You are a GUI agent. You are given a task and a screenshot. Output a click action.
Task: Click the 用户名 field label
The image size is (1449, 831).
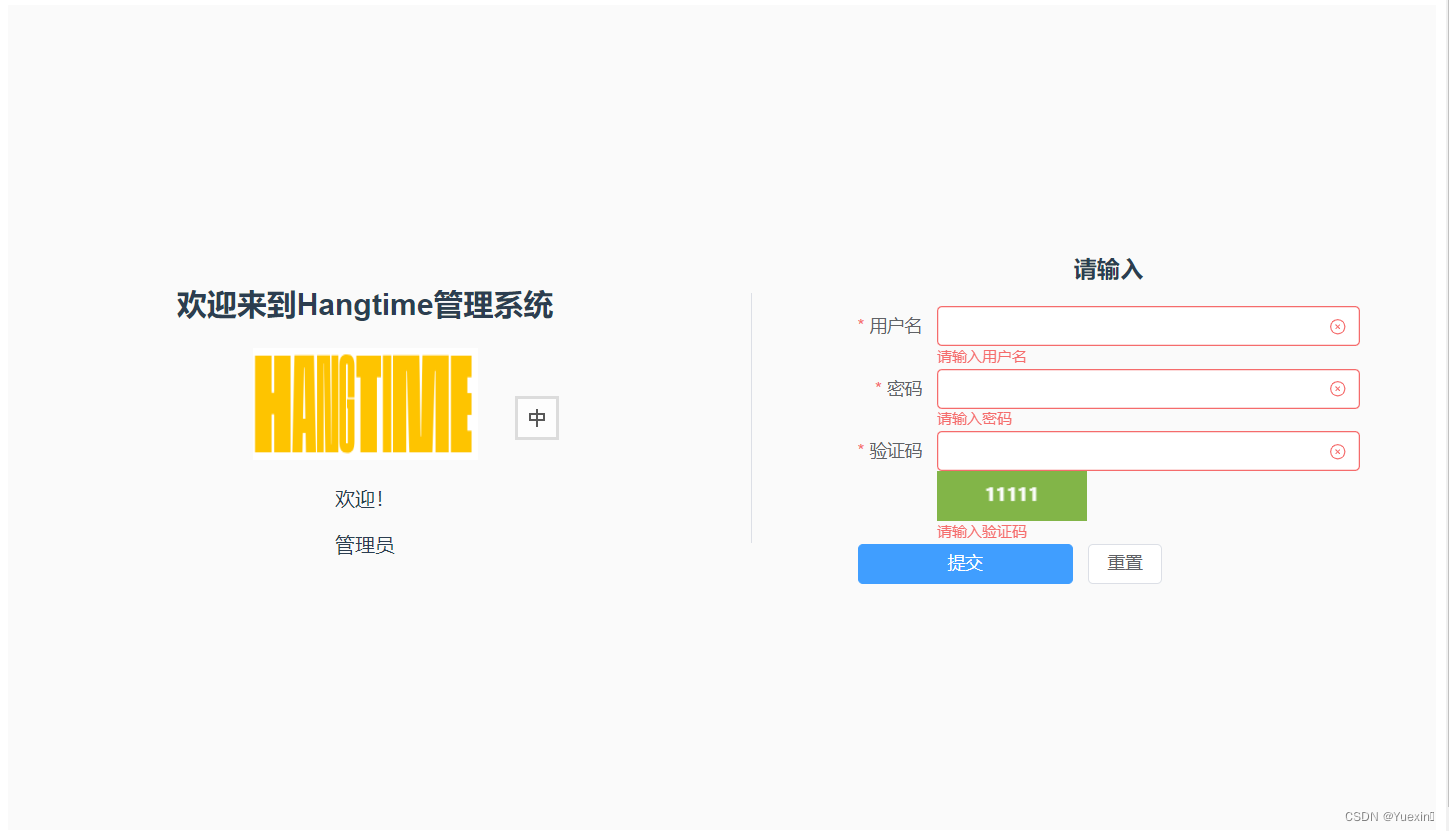[x=896, y=326]
